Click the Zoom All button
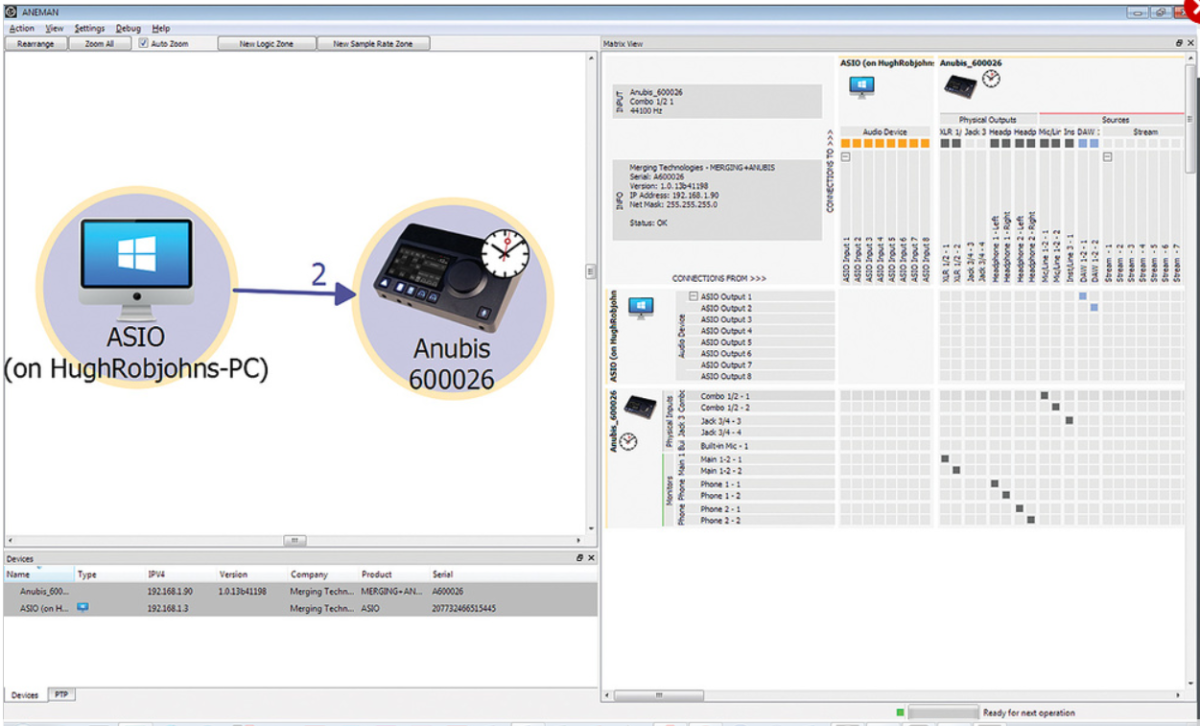The height and width of the screenshot is (726, 1200). coord(99,44)
